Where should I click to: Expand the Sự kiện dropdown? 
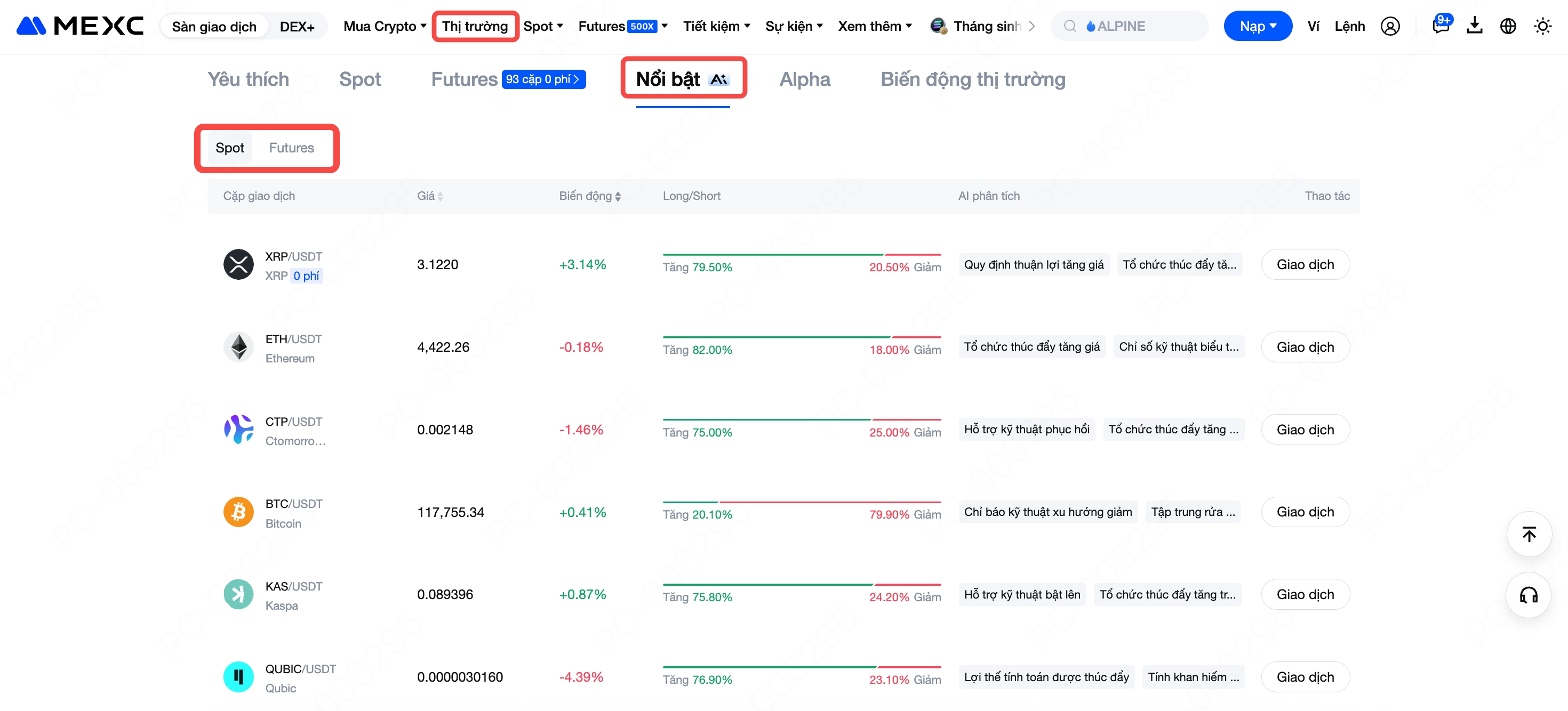[x=794, y=26]
